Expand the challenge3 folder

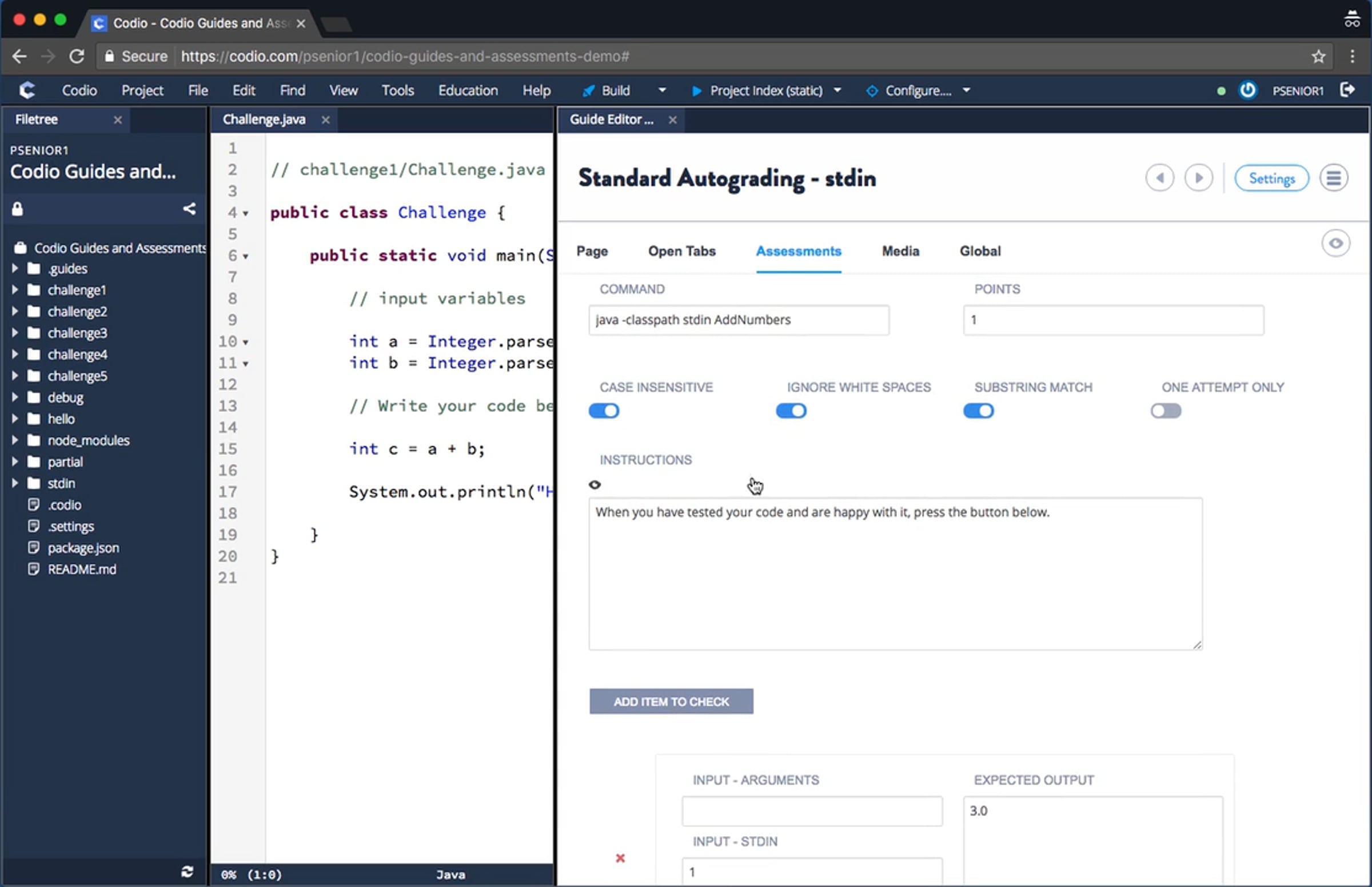[x=15, y=333]
